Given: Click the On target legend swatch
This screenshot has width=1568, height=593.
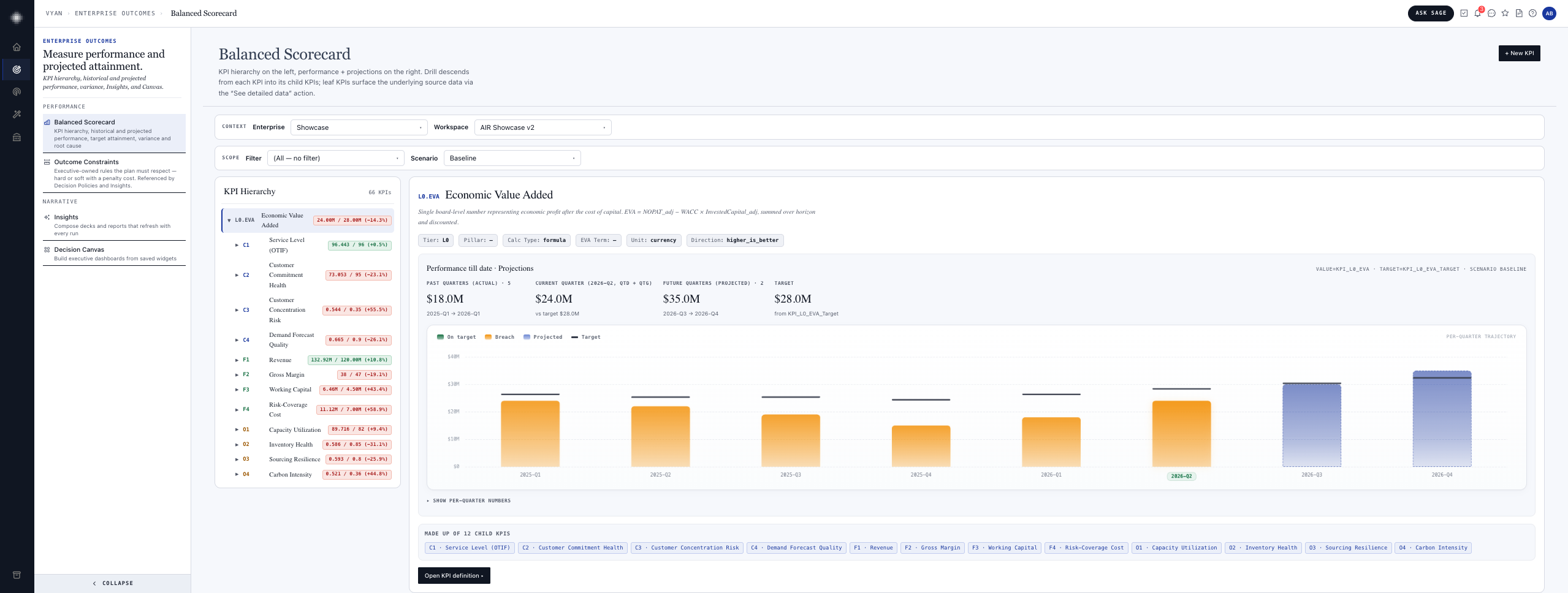Looking at the screenshot, I should point(440,337).
